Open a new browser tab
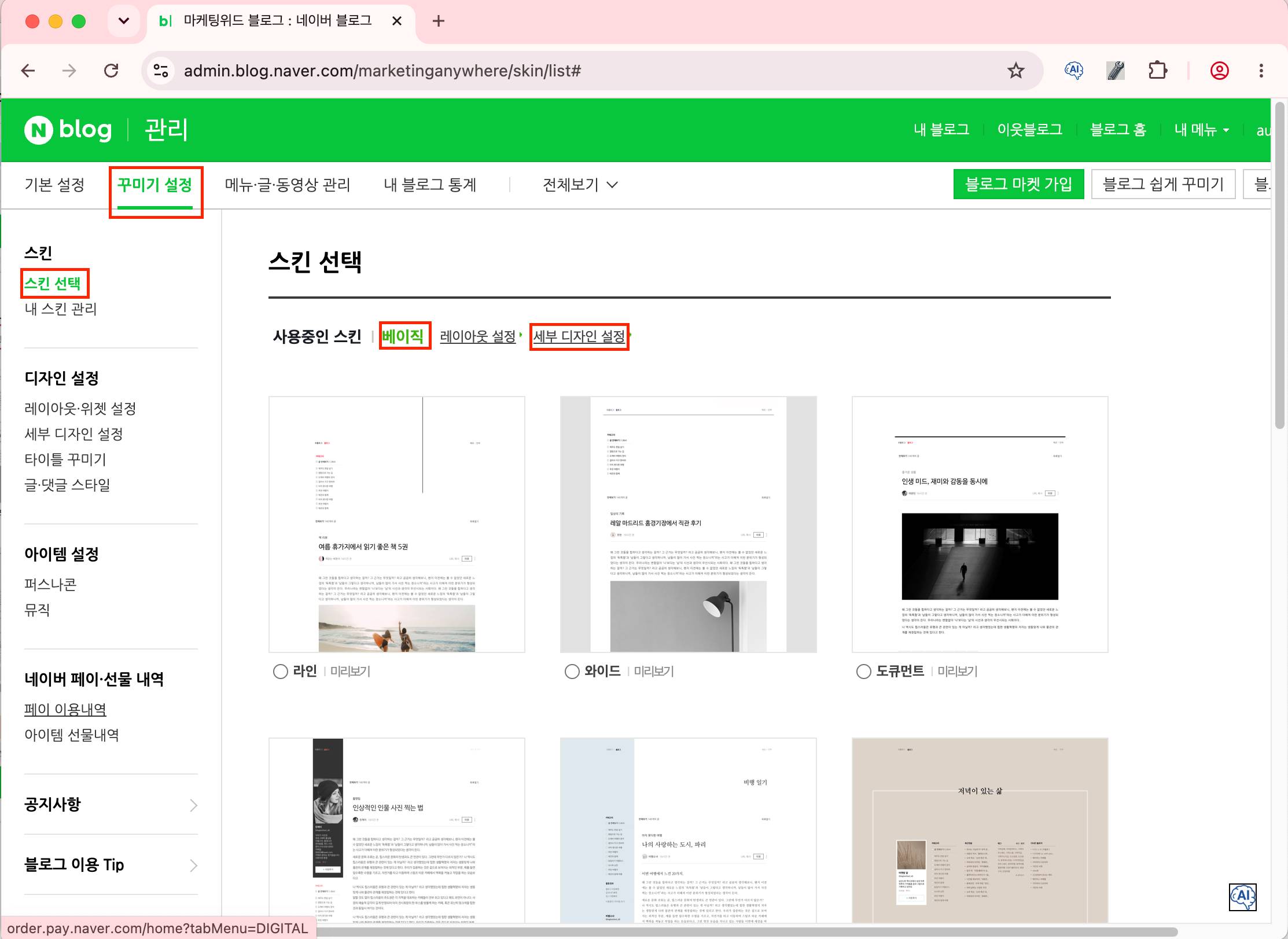Viewport: 1288px width, 939px height. pyautogui.click(x=438, y=21)
